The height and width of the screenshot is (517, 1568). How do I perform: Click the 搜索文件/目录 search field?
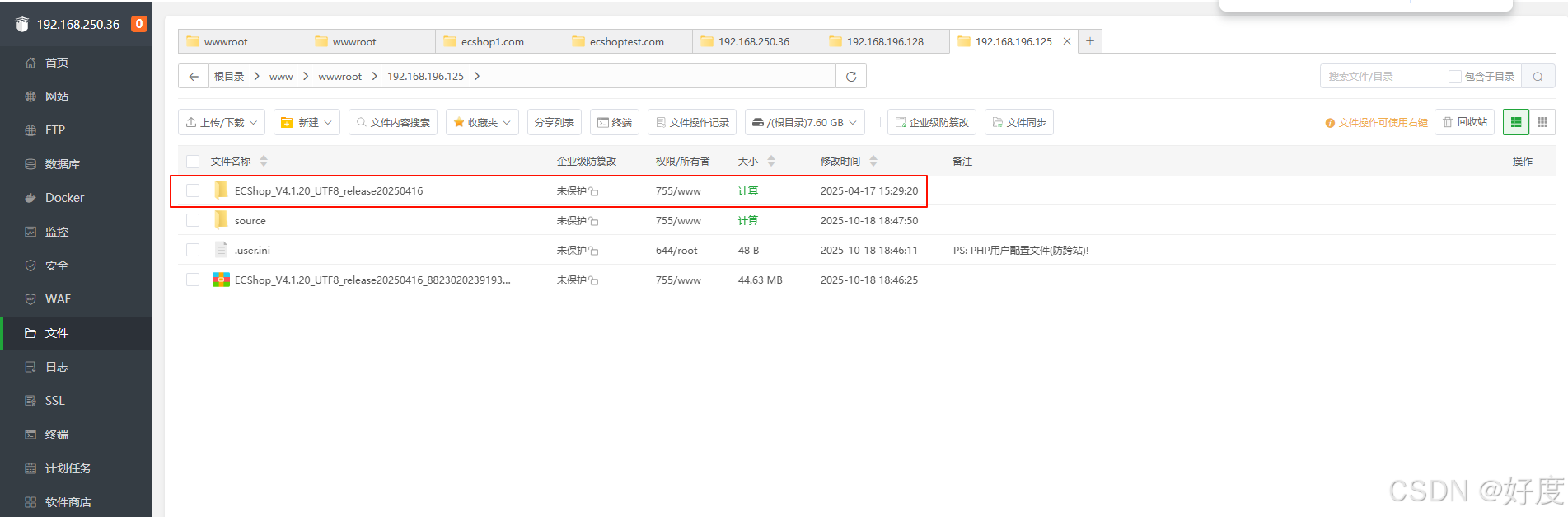click(1384, 77)
